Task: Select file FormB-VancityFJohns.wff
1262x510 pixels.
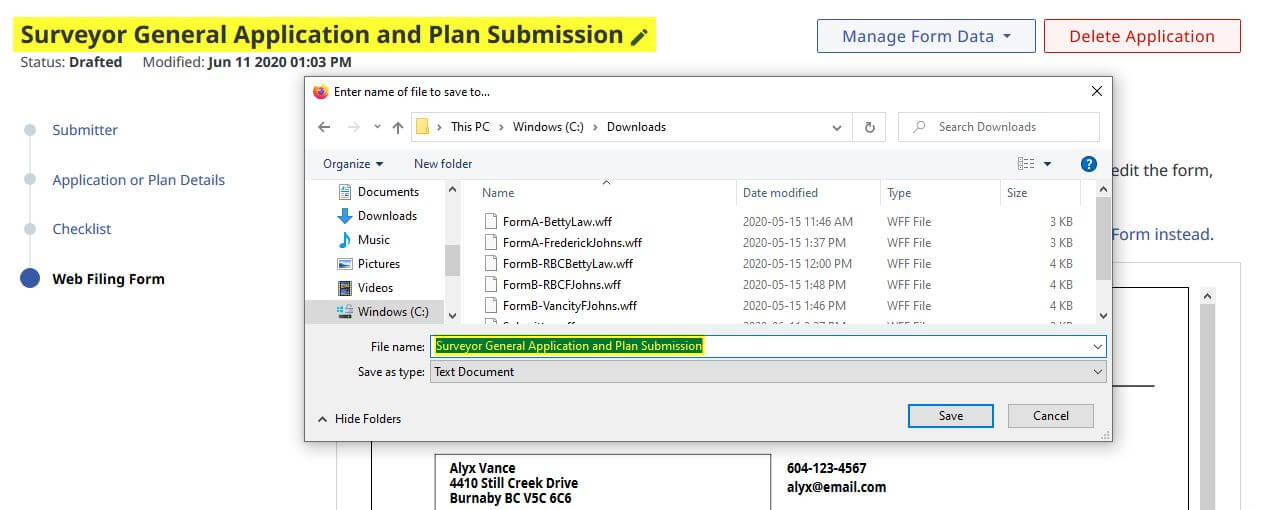Action: point(569,306)
